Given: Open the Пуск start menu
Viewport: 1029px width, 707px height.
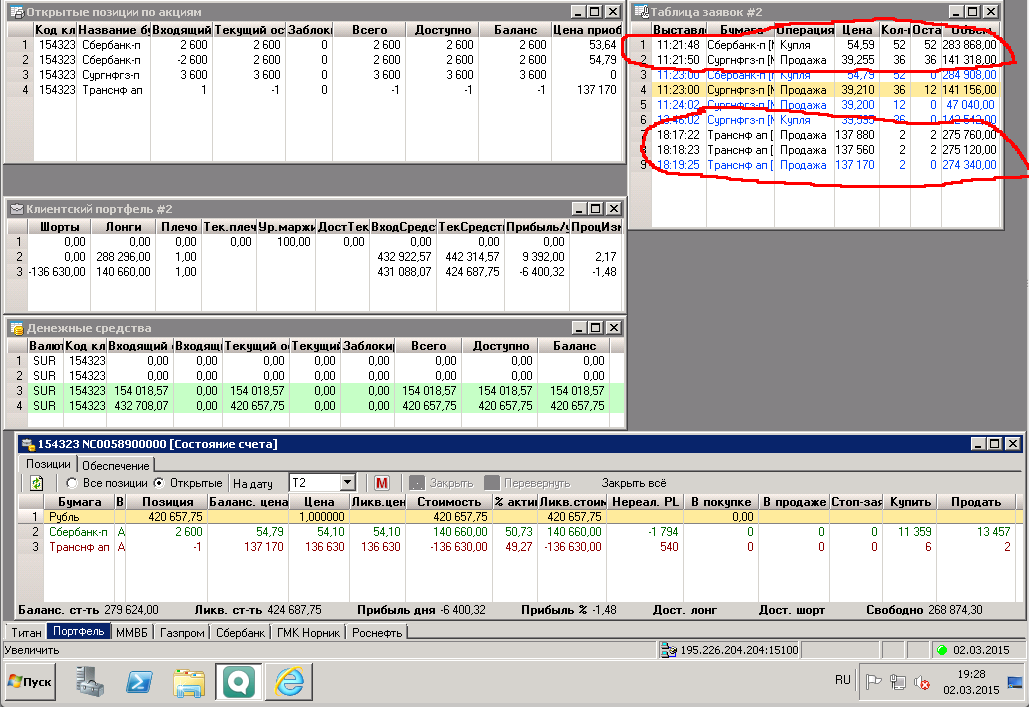Looking at the screenshot, I should click(30, 682).
